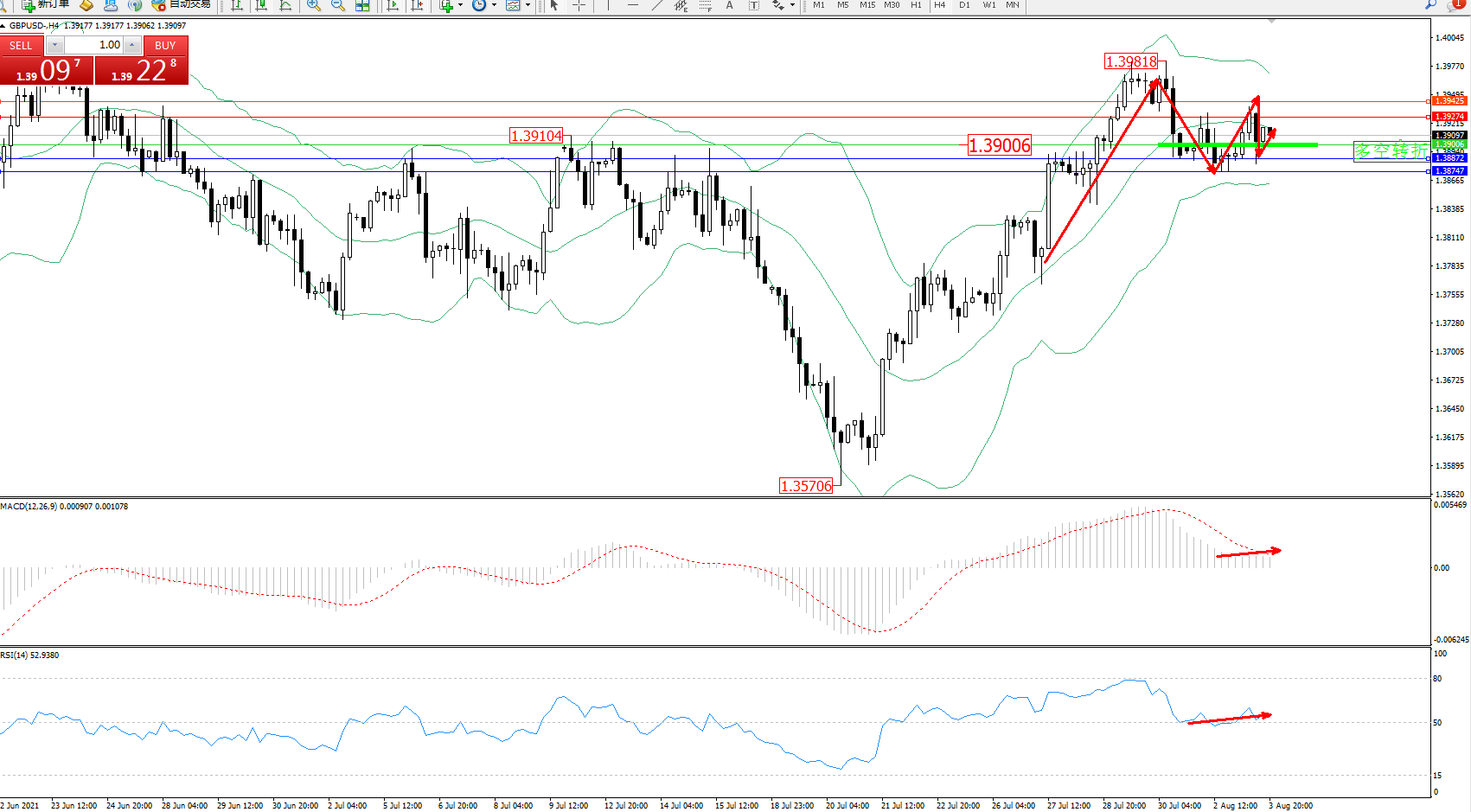Click the Zoom In magnifier icon
1471x812 pixels.
pos(314,5)
